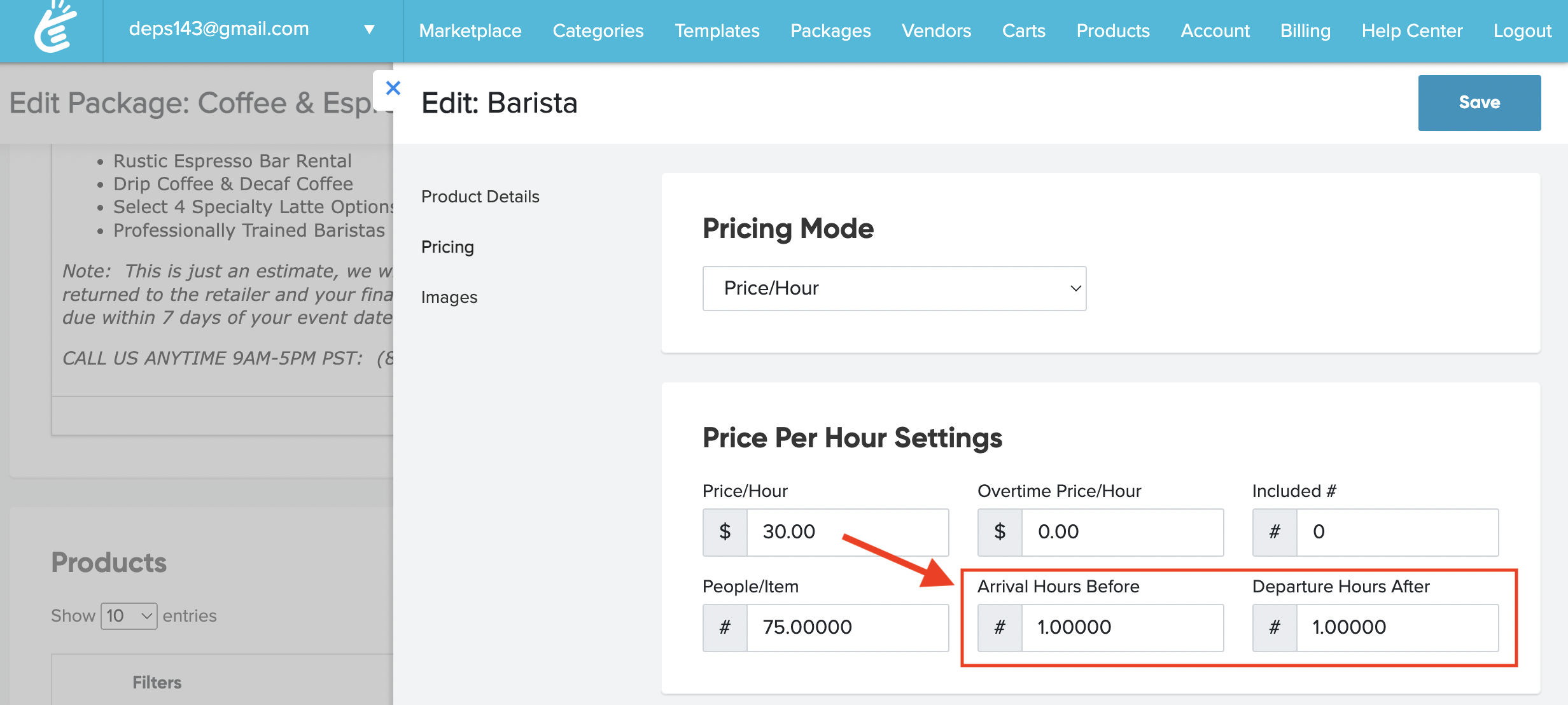Expand the account email dropdown arrow
Viewport: 1568px width, 705px height.
[369, 29]
